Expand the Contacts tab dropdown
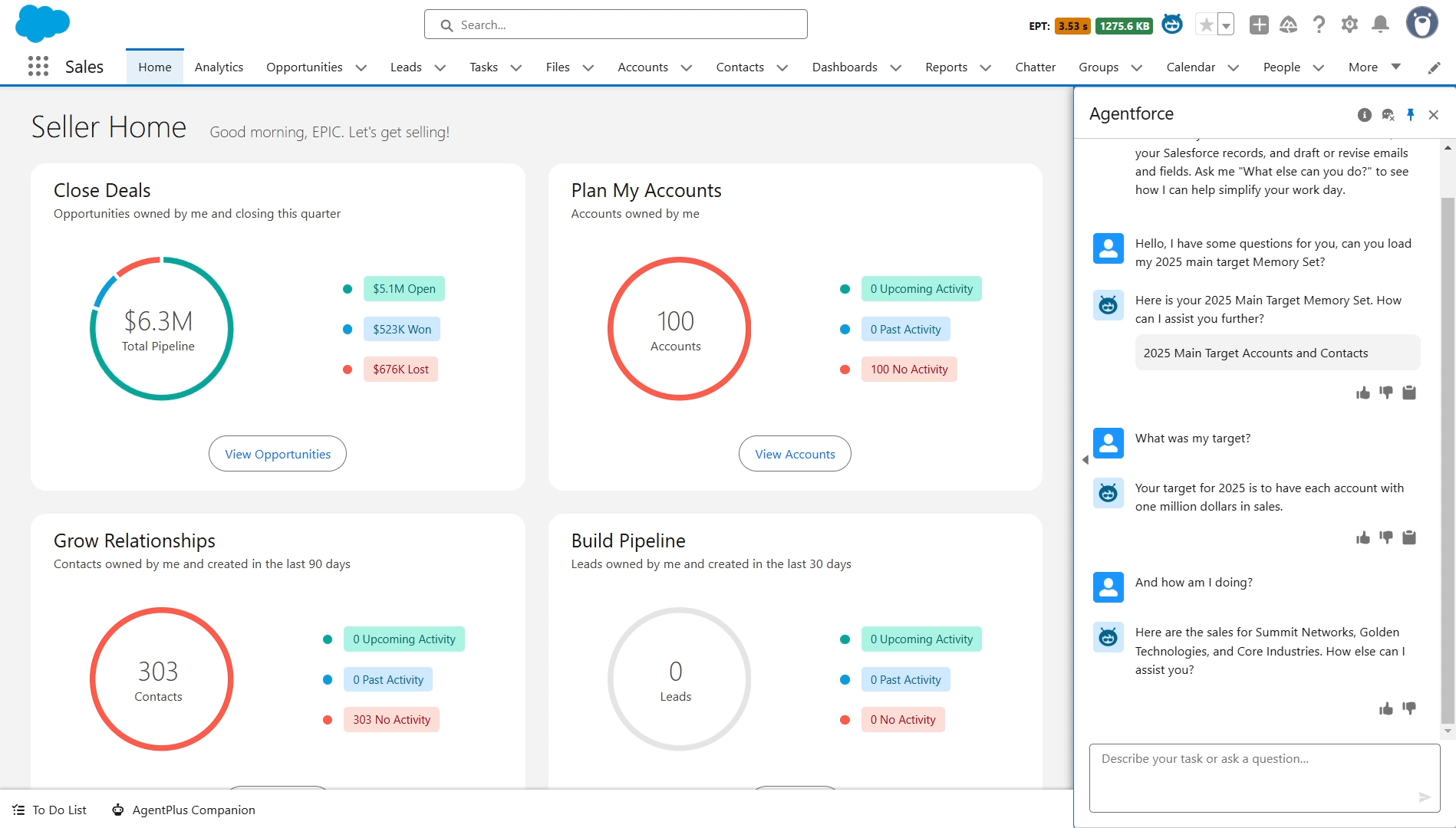Viewport: 1456px width, 828px height. pos(782,67)
